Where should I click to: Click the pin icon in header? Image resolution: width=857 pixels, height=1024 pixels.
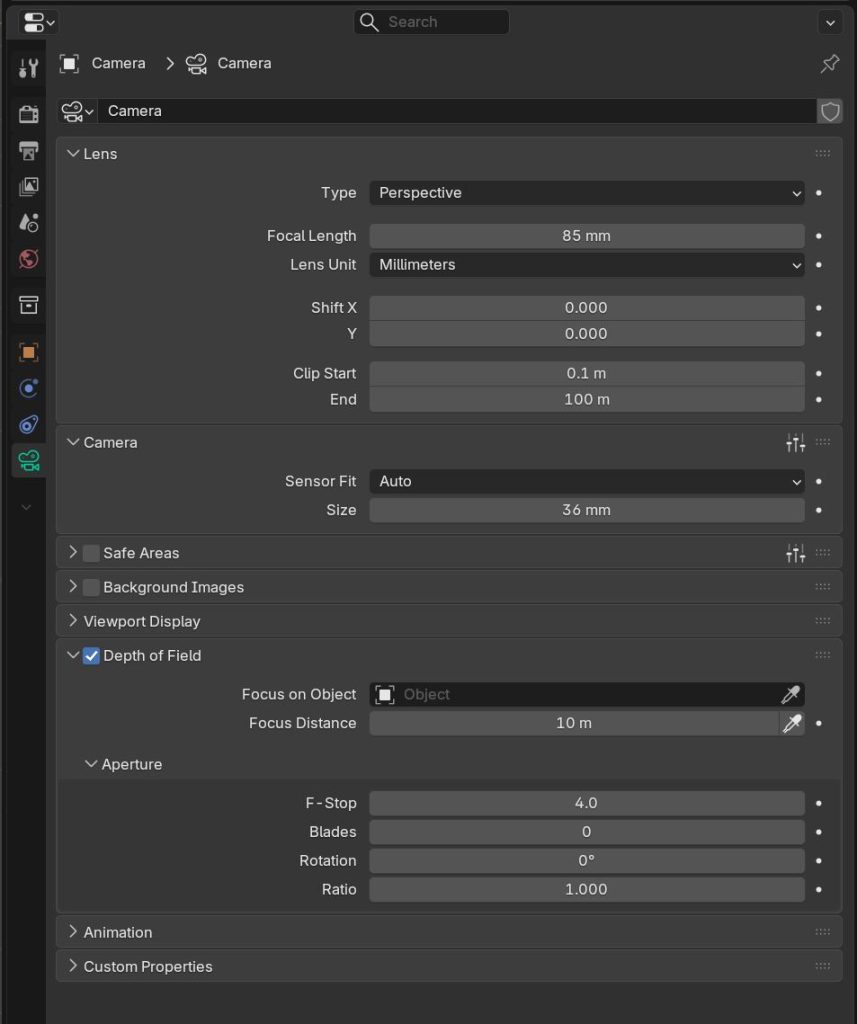829,64
